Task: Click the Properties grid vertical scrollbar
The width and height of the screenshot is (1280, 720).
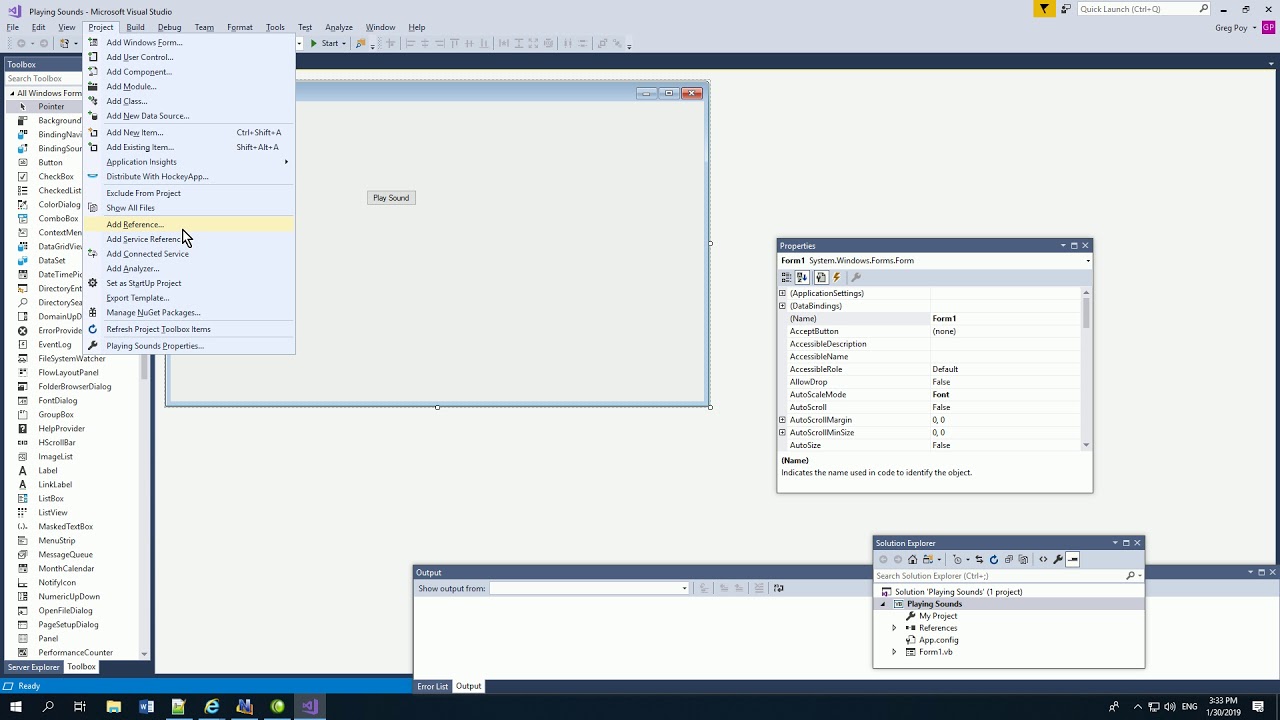Action: coord(1087,369)
